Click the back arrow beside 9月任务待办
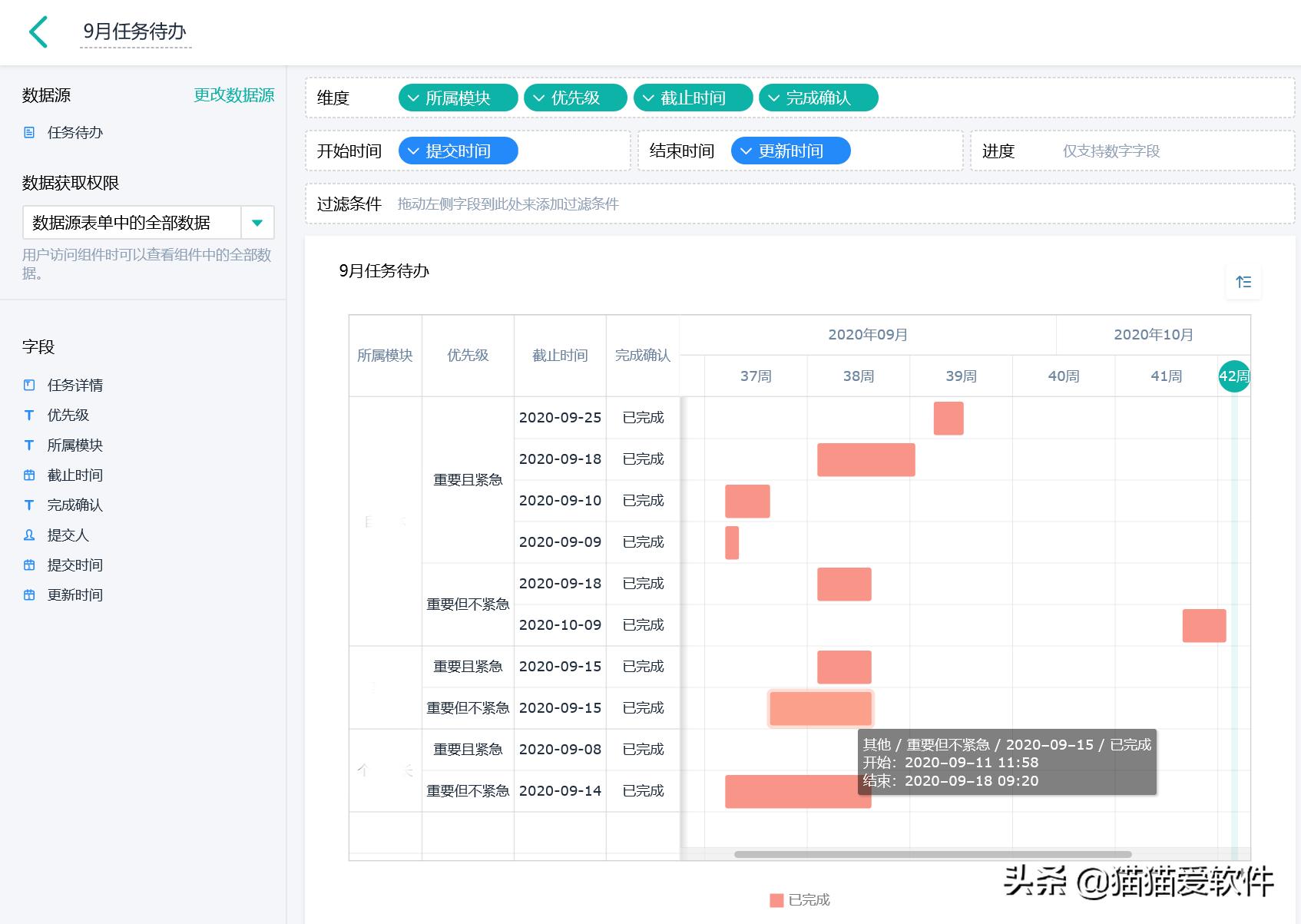 coord(38,32)
